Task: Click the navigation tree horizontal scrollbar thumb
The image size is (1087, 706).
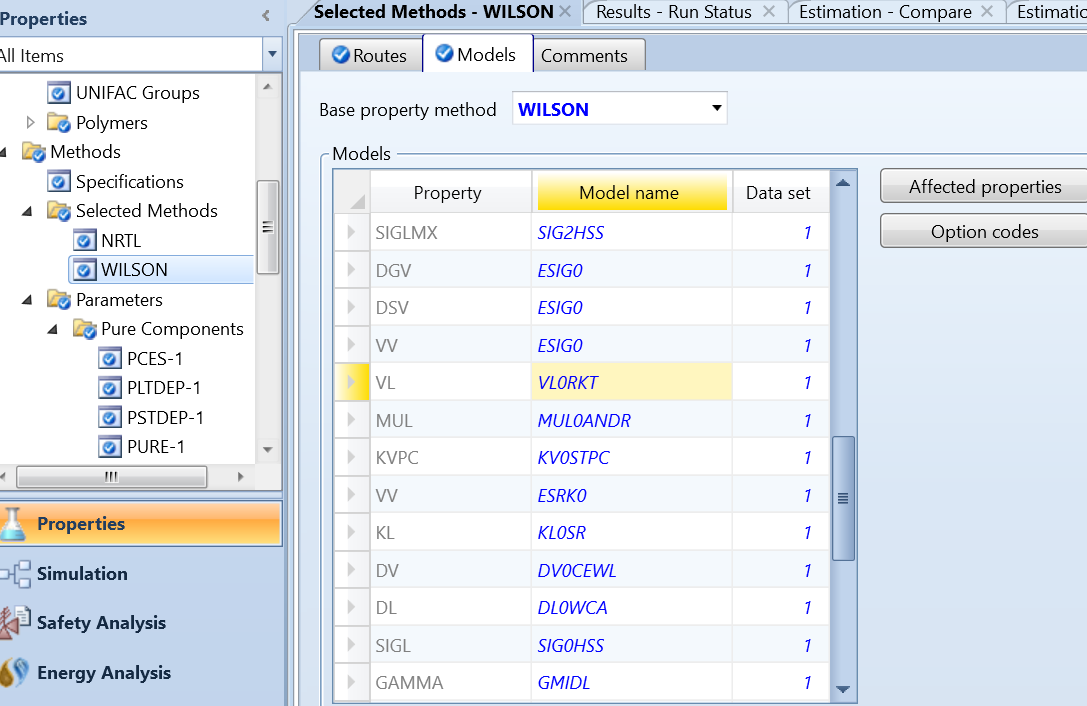Action: (112, 476)
